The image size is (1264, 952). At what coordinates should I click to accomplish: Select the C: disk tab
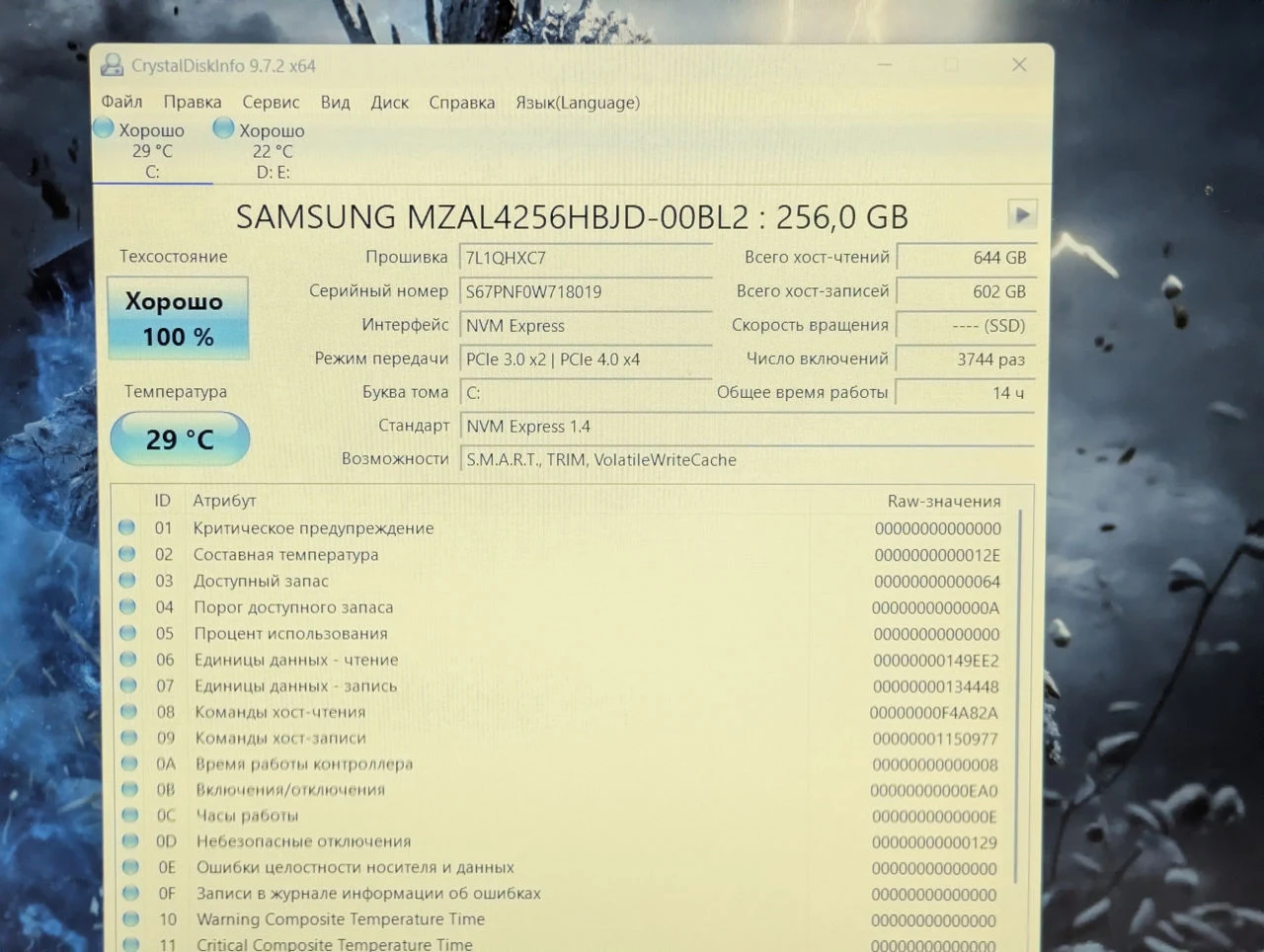pyautogui.click(x=152, y=150)
